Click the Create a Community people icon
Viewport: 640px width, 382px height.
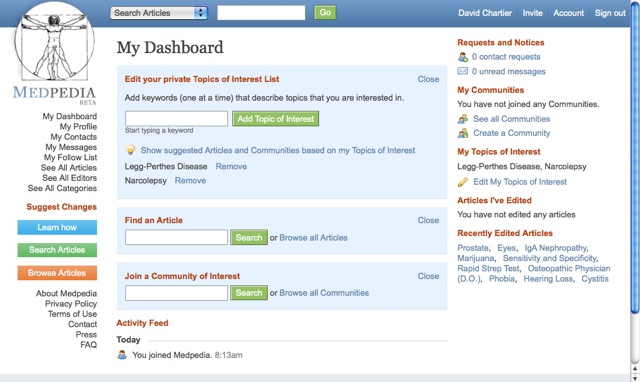pyautogui.click(x=463, y=133)
